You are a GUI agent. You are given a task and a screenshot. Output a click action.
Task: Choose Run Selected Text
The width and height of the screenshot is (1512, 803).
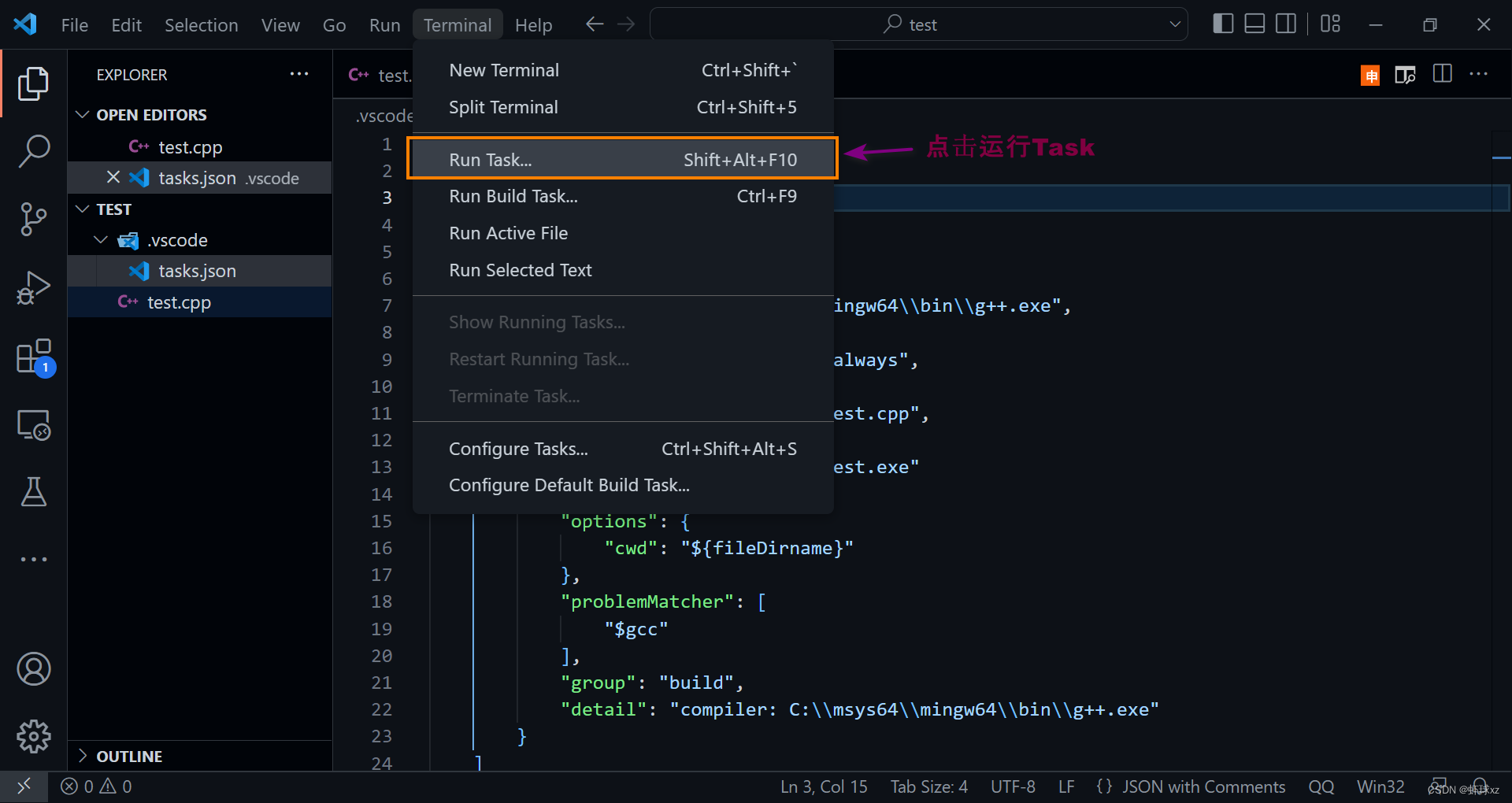pyautogui.click(x=623, y=270)
